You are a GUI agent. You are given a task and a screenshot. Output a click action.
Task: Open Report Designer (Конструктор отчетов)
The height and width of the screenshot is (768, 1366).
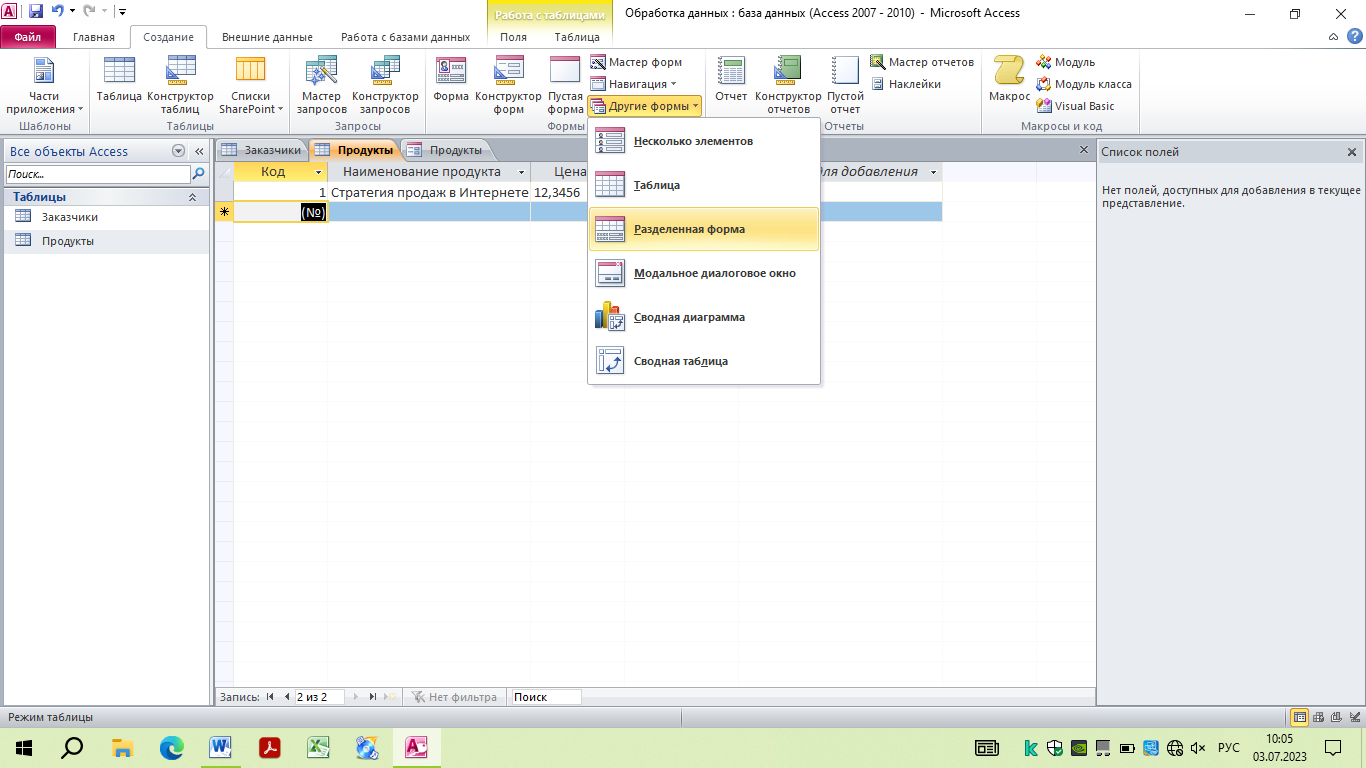point(788,84)
